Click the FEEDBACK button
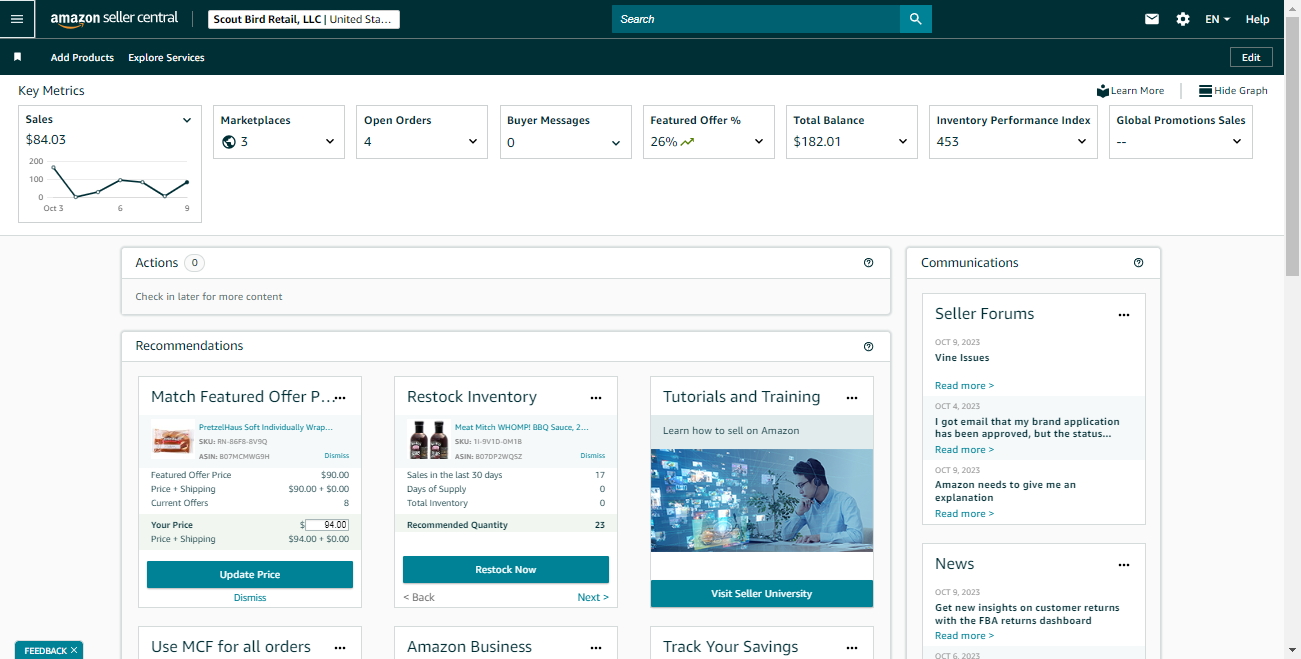Viewport: 1301px width, 659px height. click(x=48, y=650)
